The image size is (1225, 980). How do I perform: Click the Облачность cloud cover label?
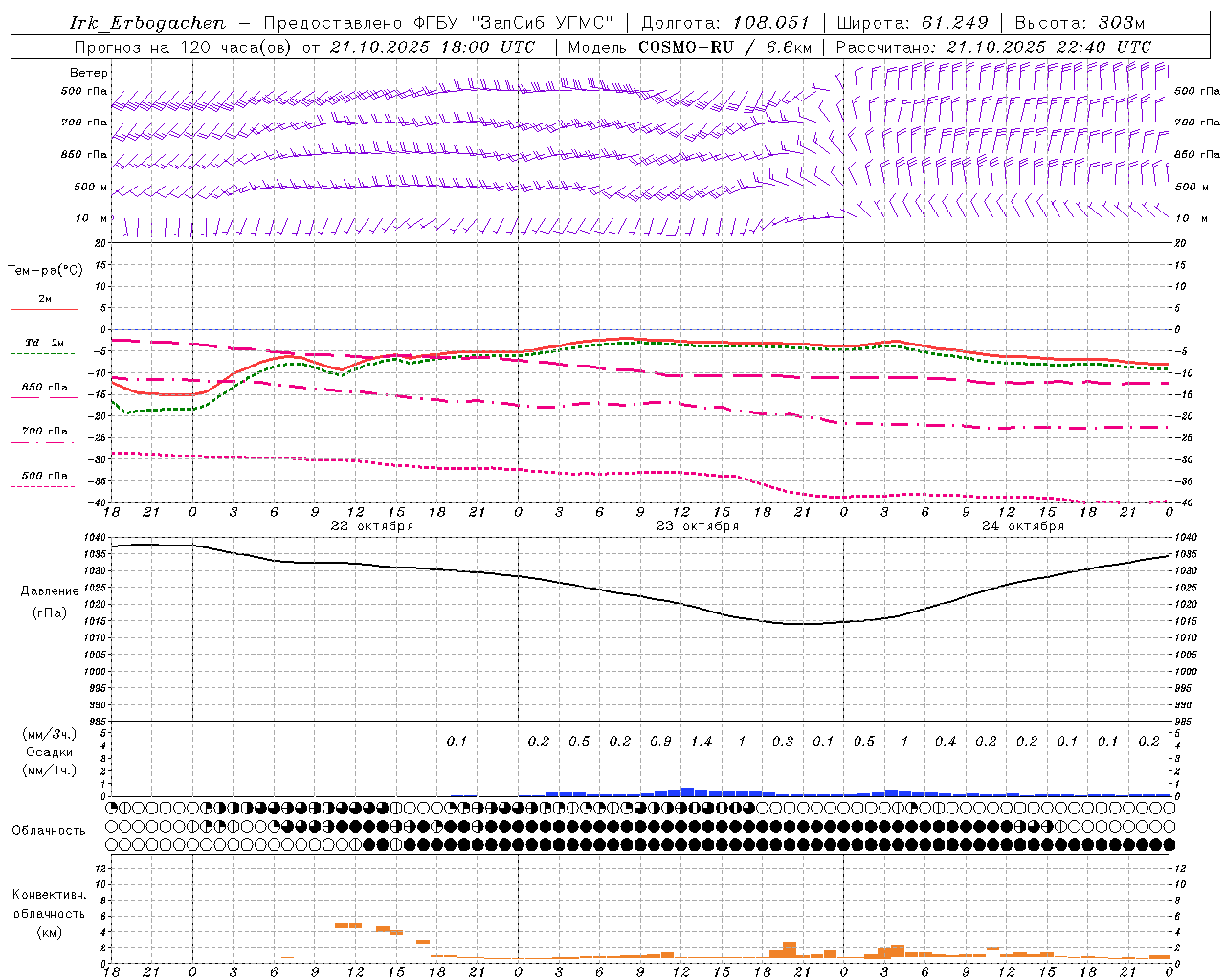(49, 831)
